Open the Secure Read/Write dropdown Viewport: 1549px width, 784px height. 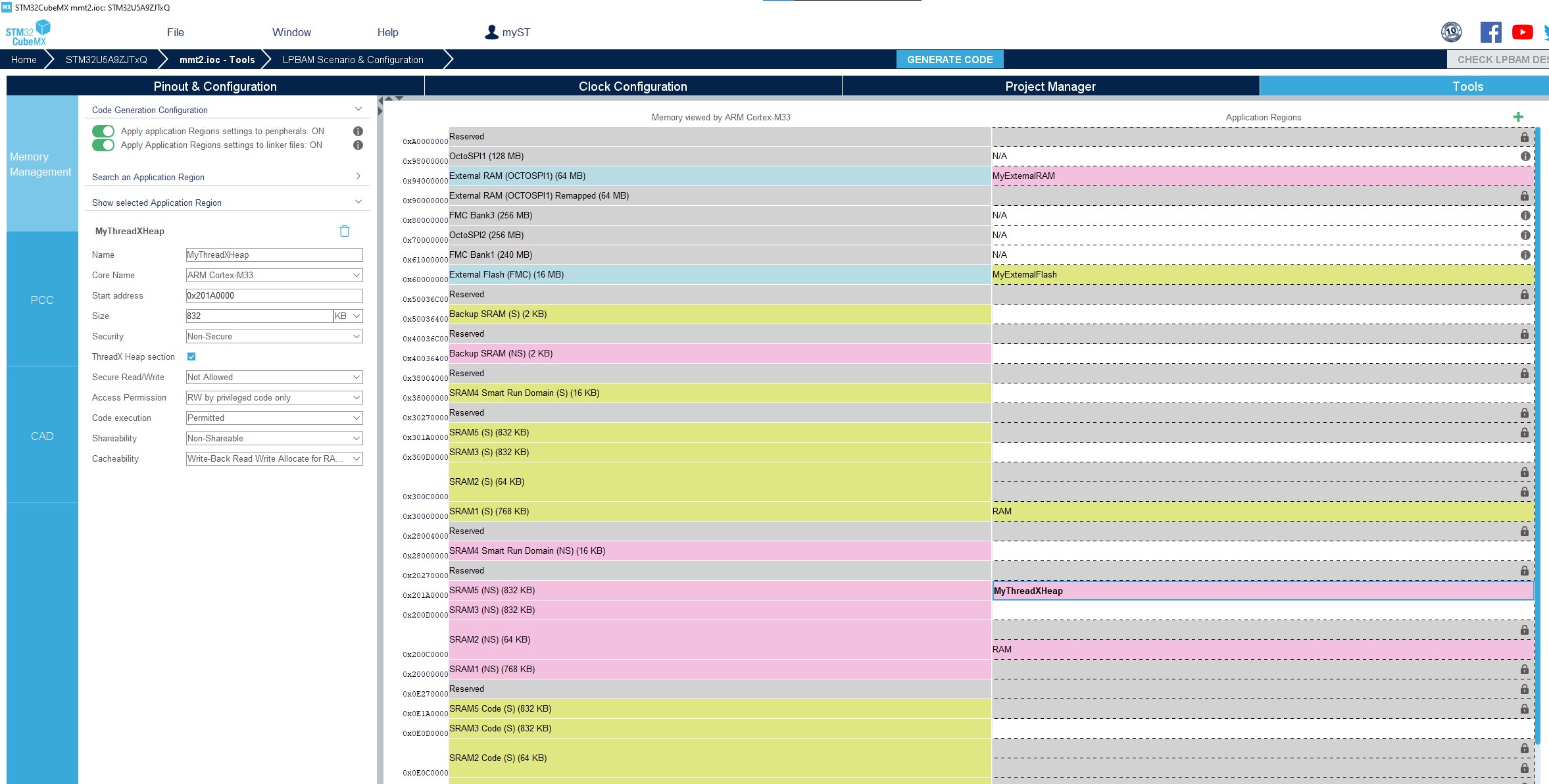pyautogui.click(x=274, y=377)
